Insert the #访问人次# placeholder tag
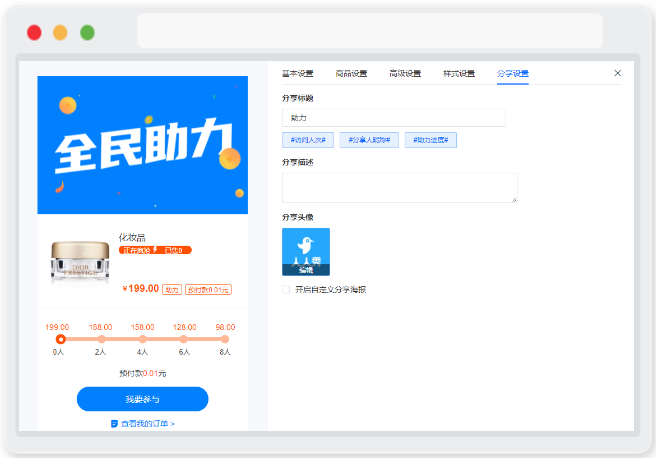 pyautogui.click(x=308, y=140)
